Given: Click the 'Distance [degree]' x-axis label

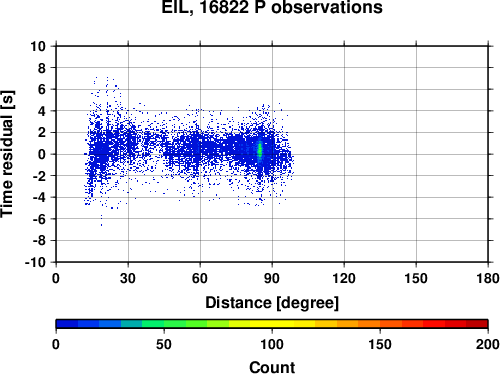Looking at the screenshot, I should coord(272,303).
